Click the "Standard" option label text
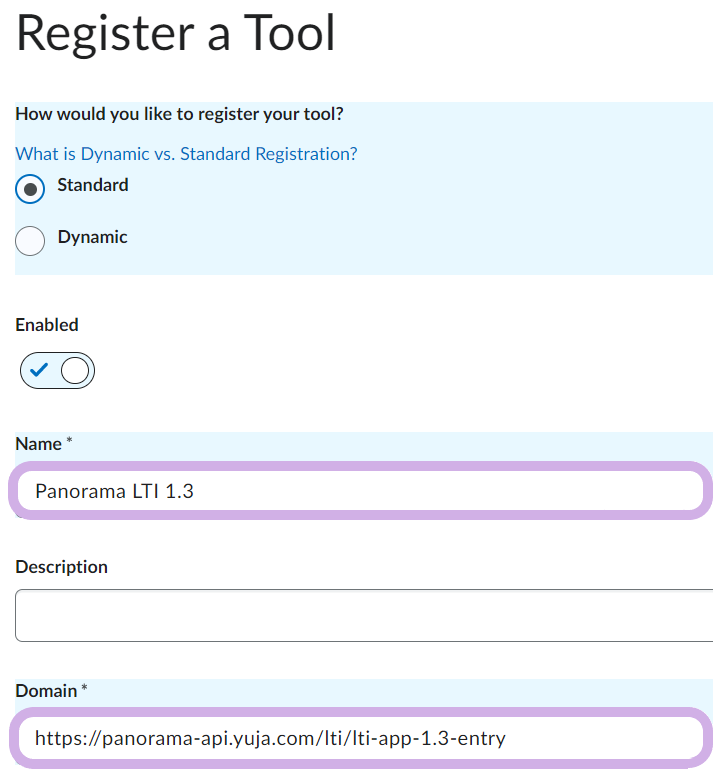 coord(93,185)
